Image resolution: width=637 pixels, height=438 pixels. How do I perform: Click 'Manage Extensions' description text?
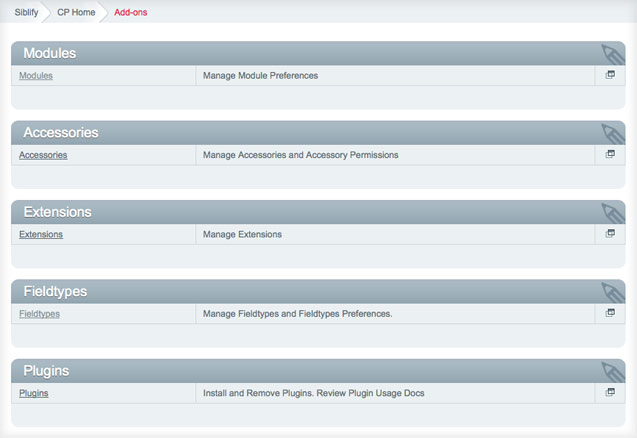pos(242,234)
